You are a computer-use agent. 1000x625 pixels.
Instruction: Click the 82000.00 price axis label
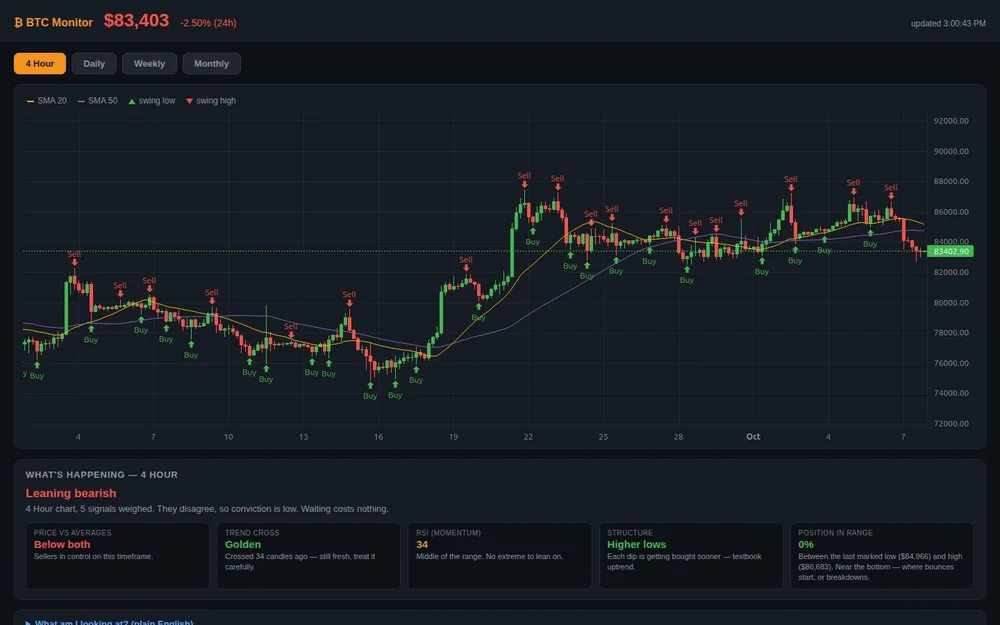click(x=951, y=272)
